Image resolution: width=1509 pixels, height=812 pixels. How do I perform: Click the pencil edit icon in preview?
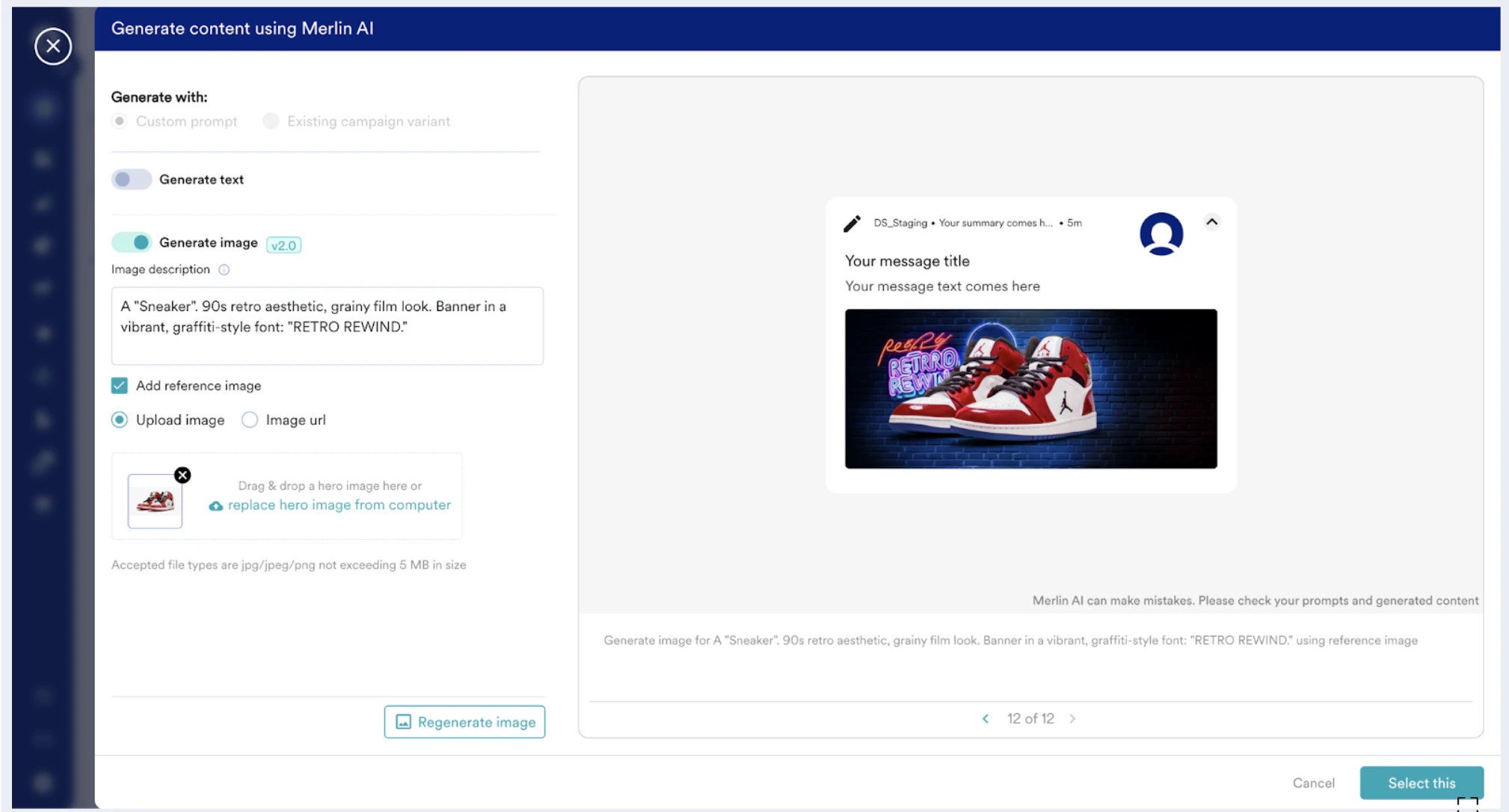tap(852, 223)
